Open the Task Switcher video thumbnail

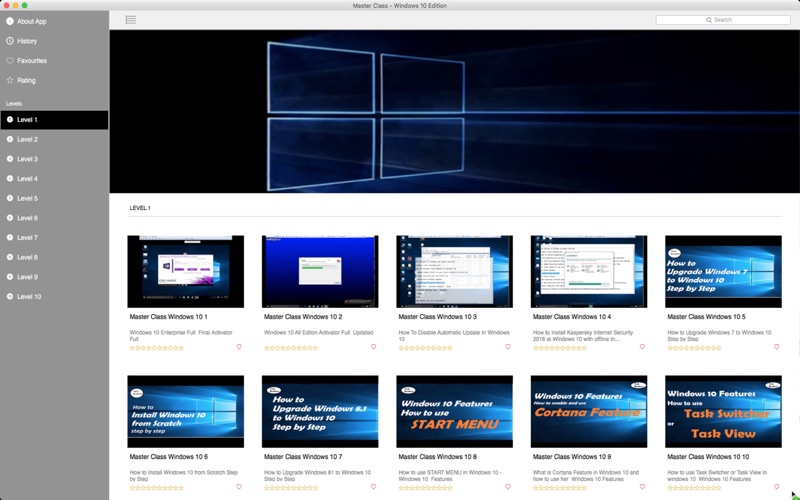point(723,412)
